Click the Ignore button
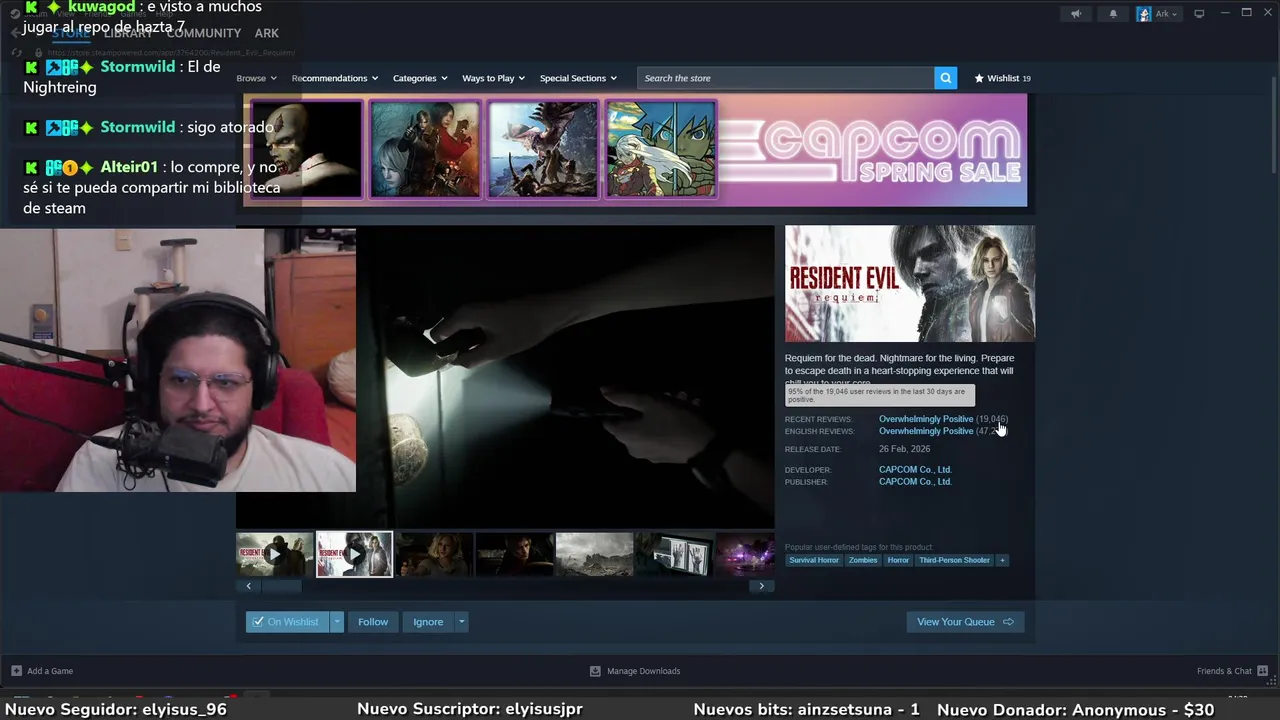1280x720 pixels. click(x=428, y=622)
